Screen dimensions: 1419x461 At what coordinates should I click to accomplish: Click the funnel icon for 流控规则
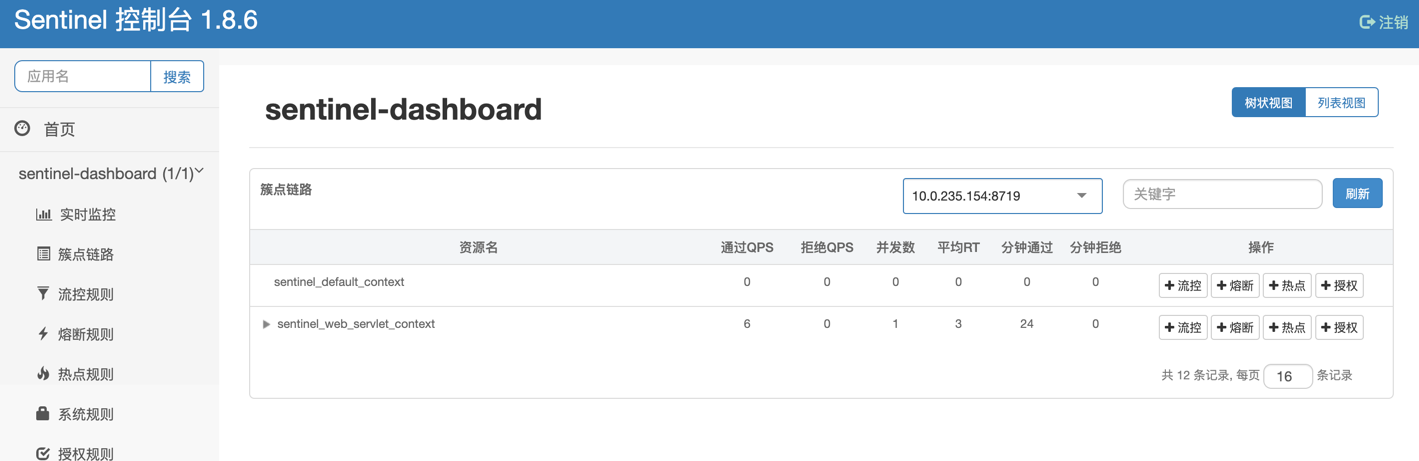pos(43,294)
